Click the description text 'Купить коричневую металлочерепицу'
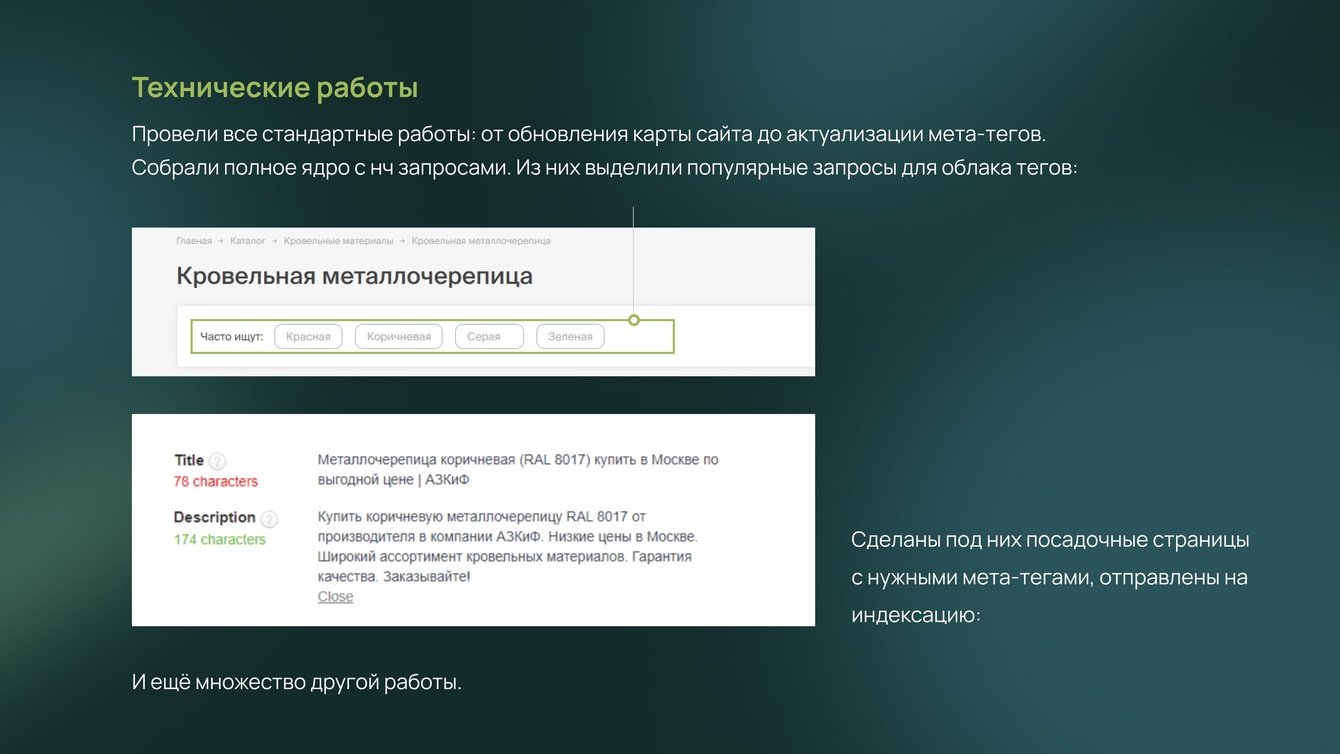Viewport: 1340px width, 754px height. [x=440, y=517]
